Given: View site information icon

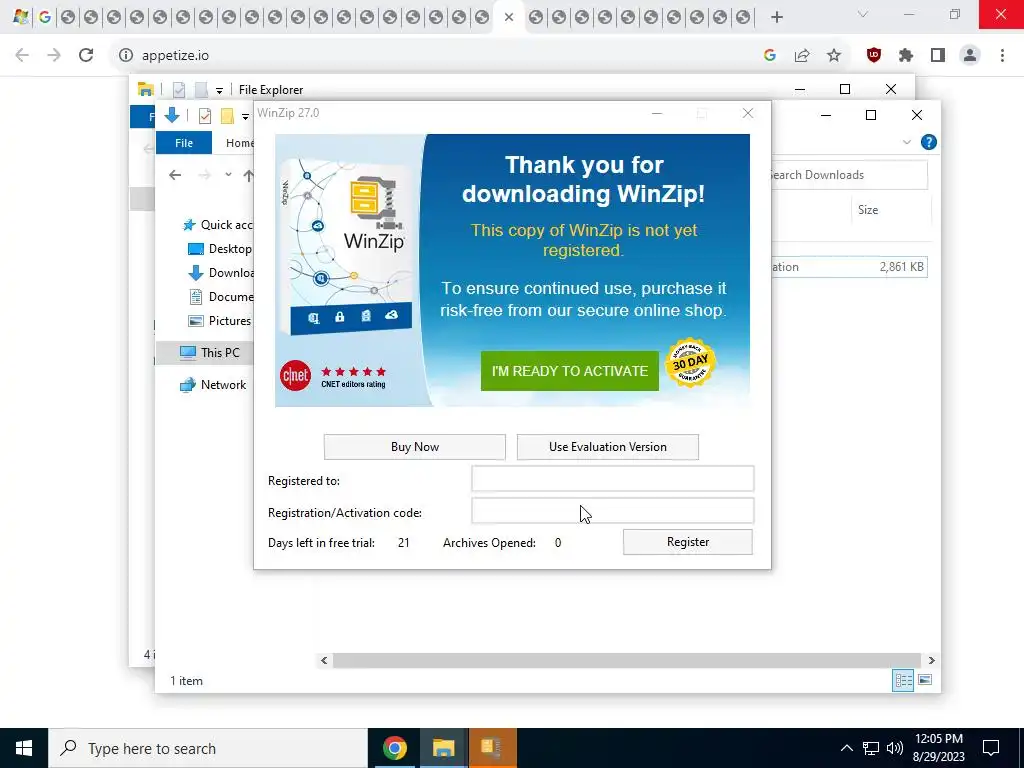Looking at the screenshot, I should pos(125,56).
